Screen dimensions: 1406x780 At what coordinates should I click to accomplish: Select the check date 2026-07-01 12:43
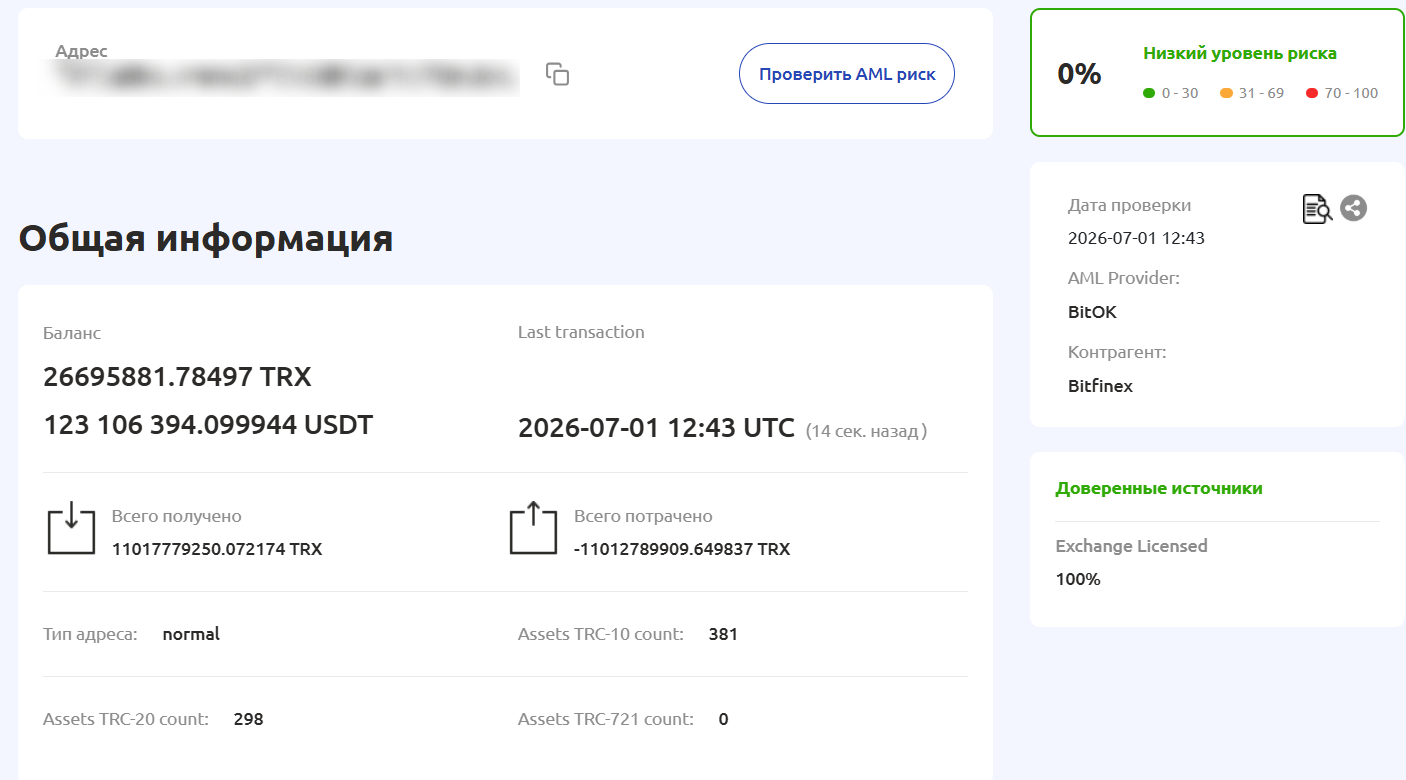(x=1136, y=238)
